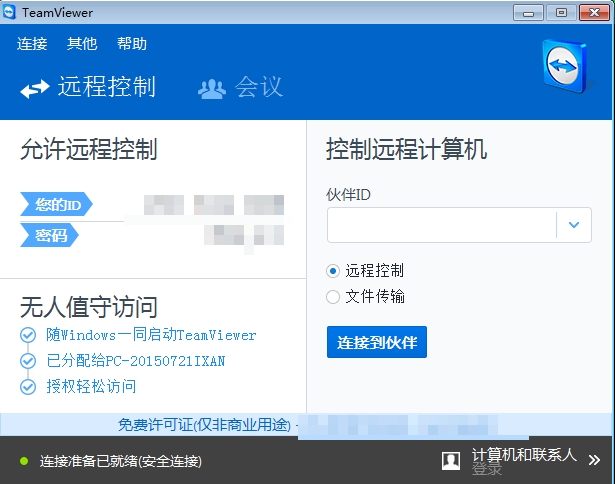
Task: Click 连接准备已就绪(安全连接) status text
Action: click(x=121, y=461)
